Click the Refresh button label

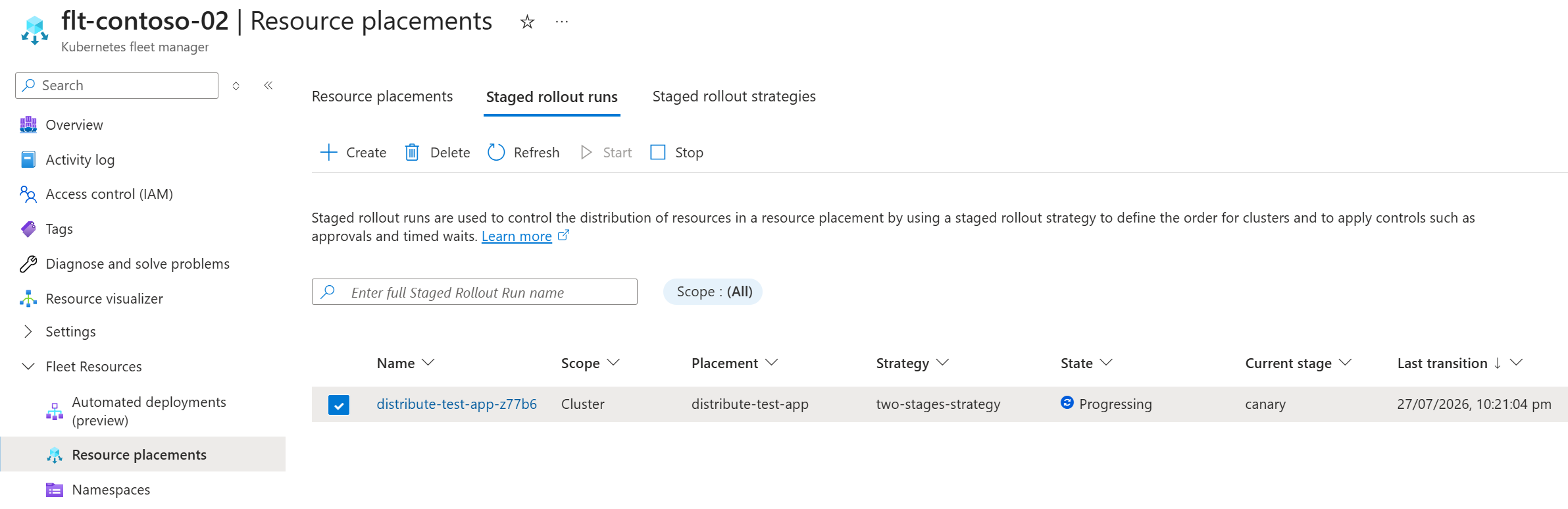click(536, 152)
